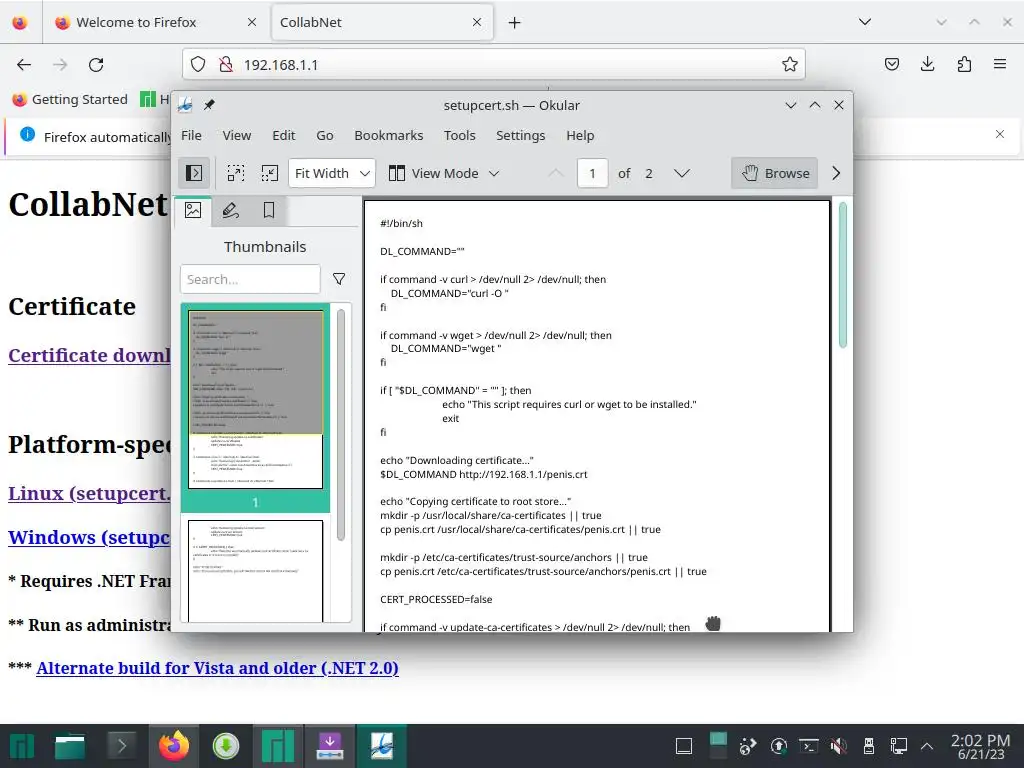The image size is (1024, 768).
Task: Go to previous page with up chevron
Action: click(556, 173)
